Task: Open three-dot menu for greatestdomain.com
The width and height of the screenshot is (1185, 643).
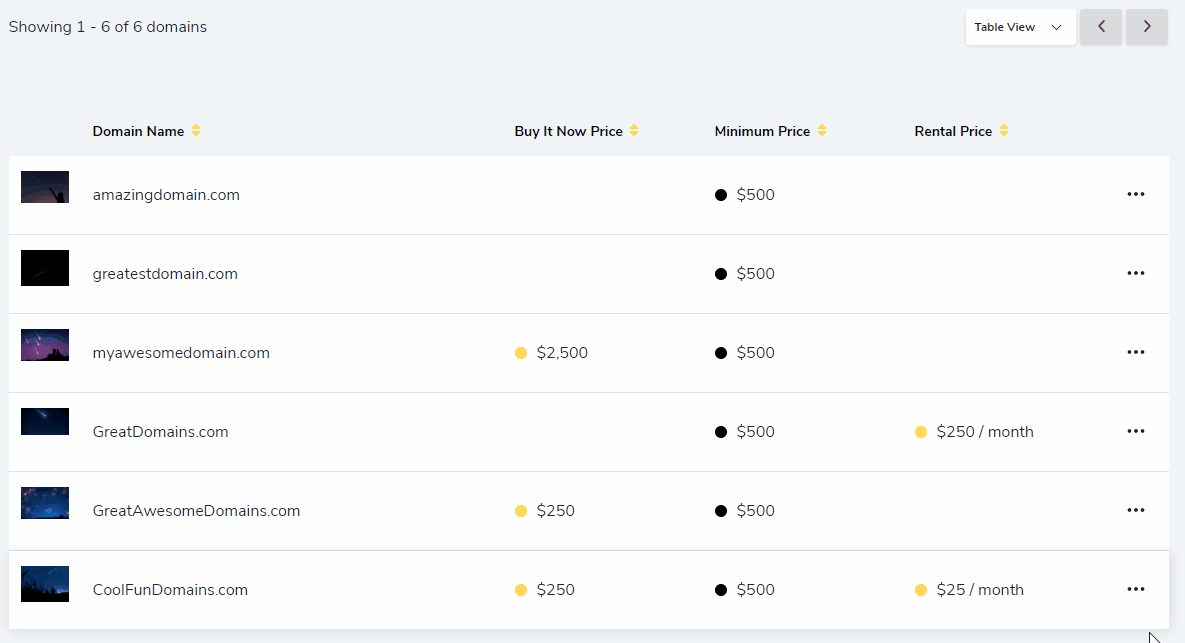Action: (1135, 274)
